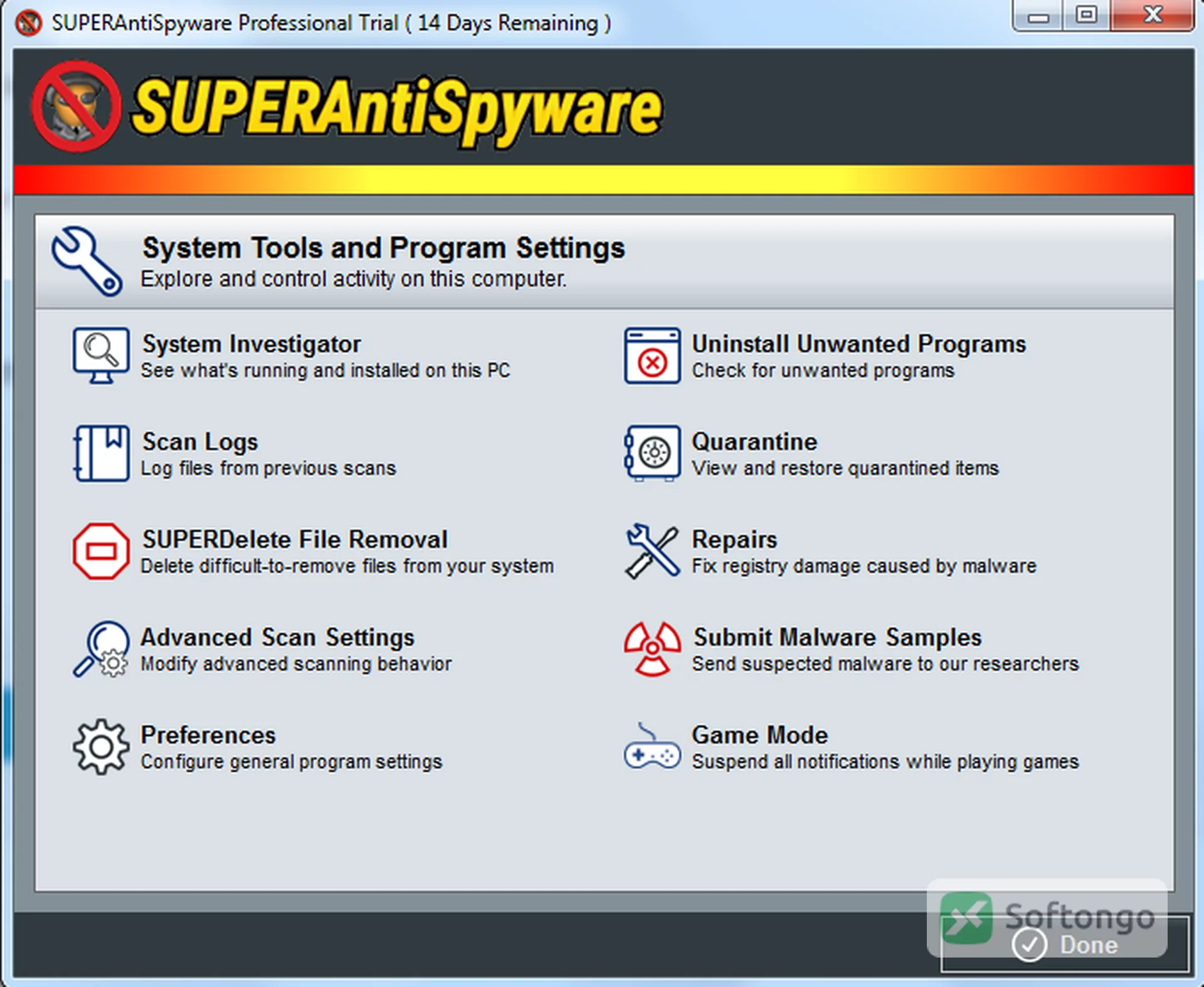Image resolution: width=1204 pixels, height=987 pixels.
Task: Click 'Check for unwanted programs' text
Action: [823, 371]
